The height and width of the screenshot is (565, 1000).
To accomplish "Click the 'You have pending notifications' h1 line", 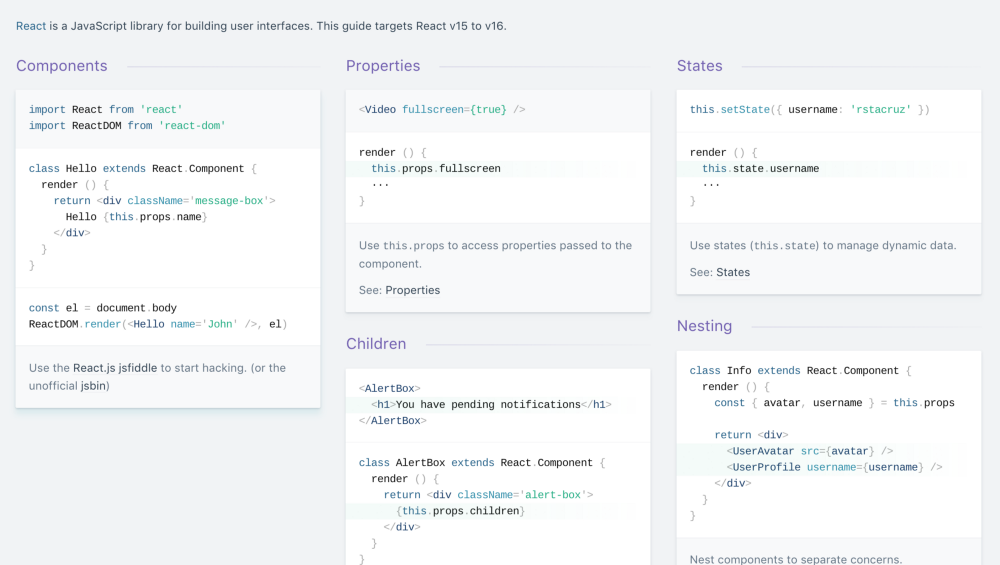I will (490, 405).
